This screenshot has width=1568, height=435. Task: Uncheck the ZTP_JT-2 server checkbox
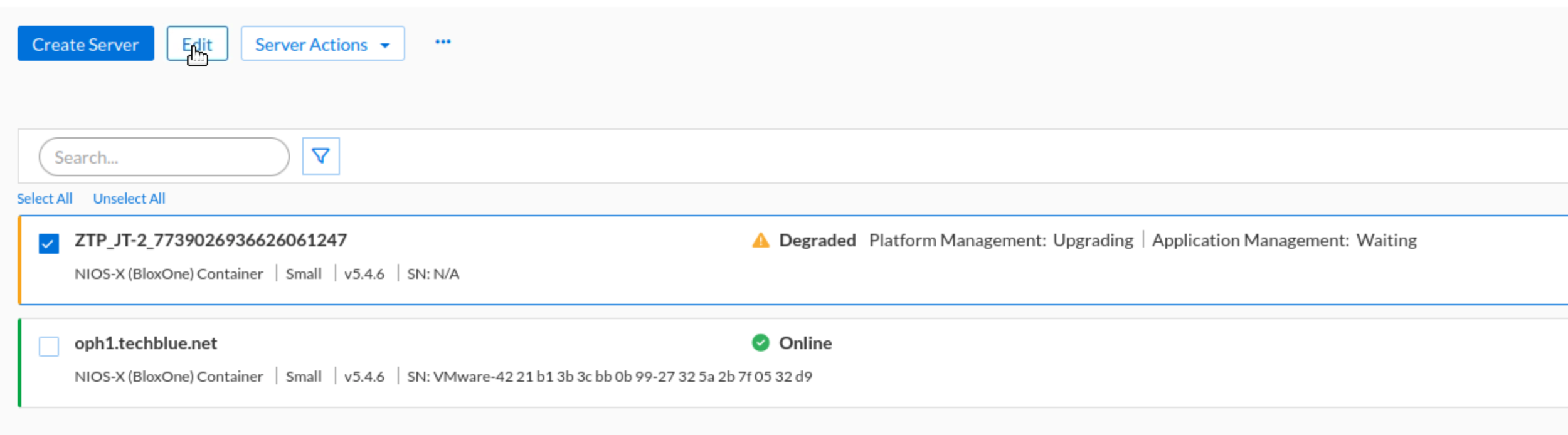pyautogui.click(x=49, y=243)
